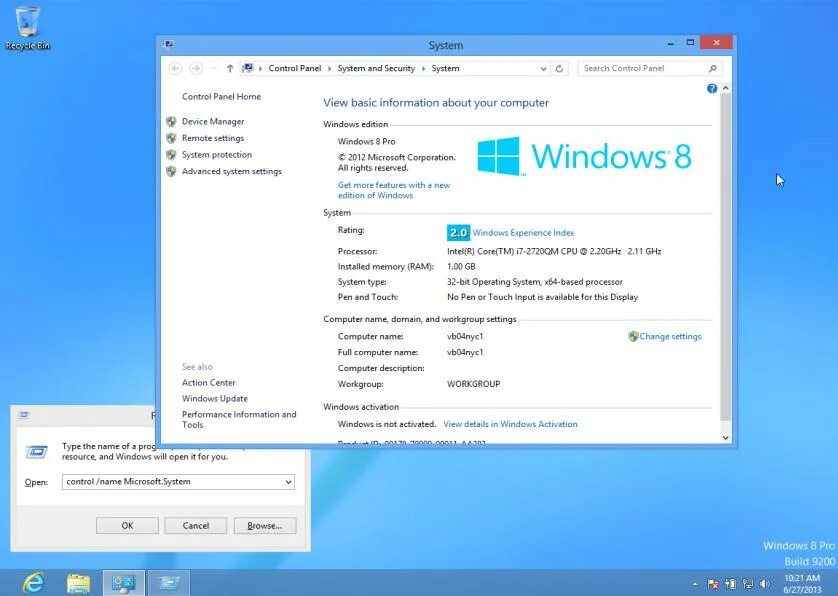Screen dimensions: 838x596
Task: Open the blue Help question mark icon
Action: pyautogui.click(x=712, y=89)
